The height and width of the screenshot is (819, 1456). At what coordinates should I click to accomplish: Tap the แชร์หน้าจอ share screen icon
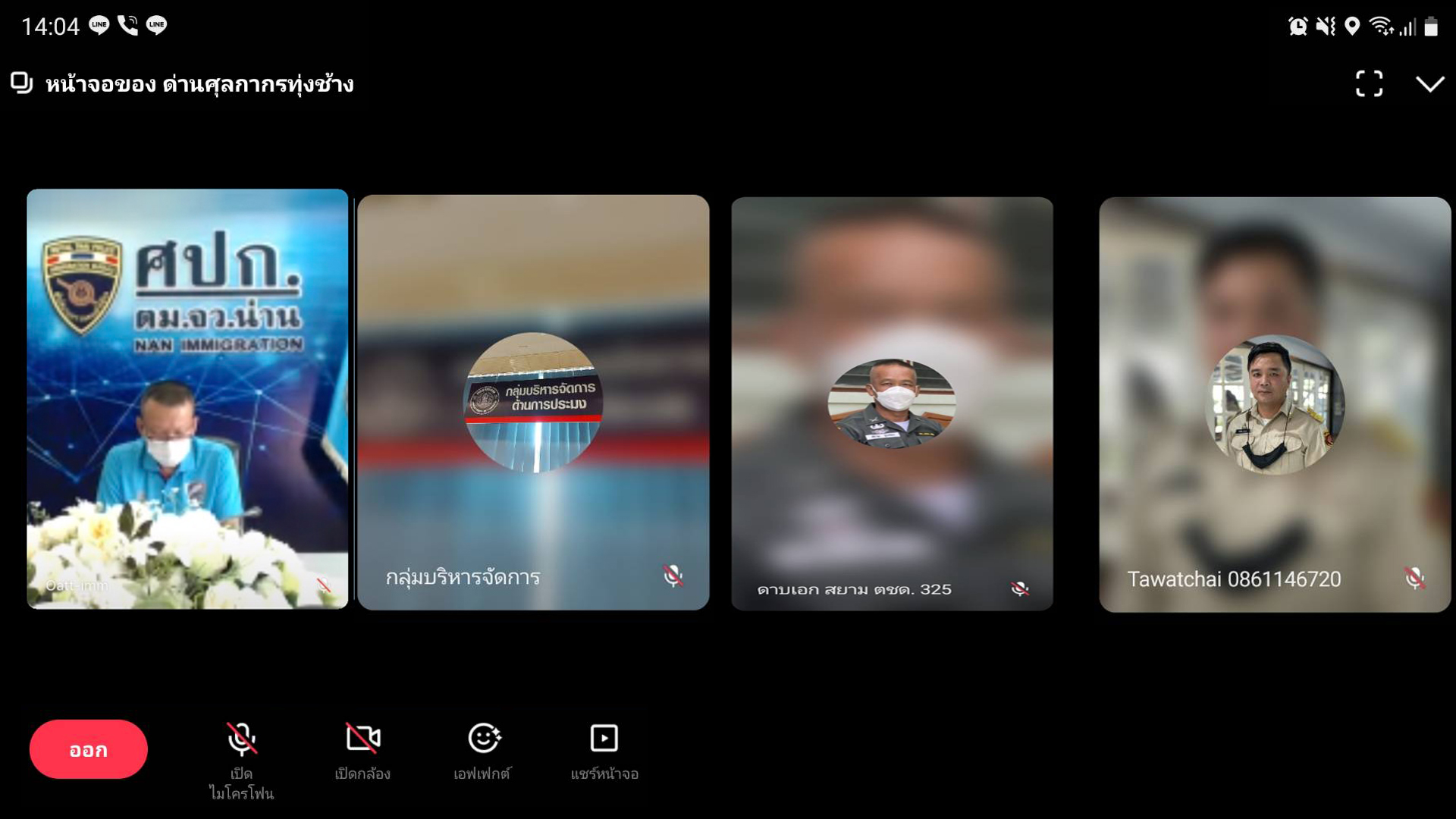pos(604,739)
